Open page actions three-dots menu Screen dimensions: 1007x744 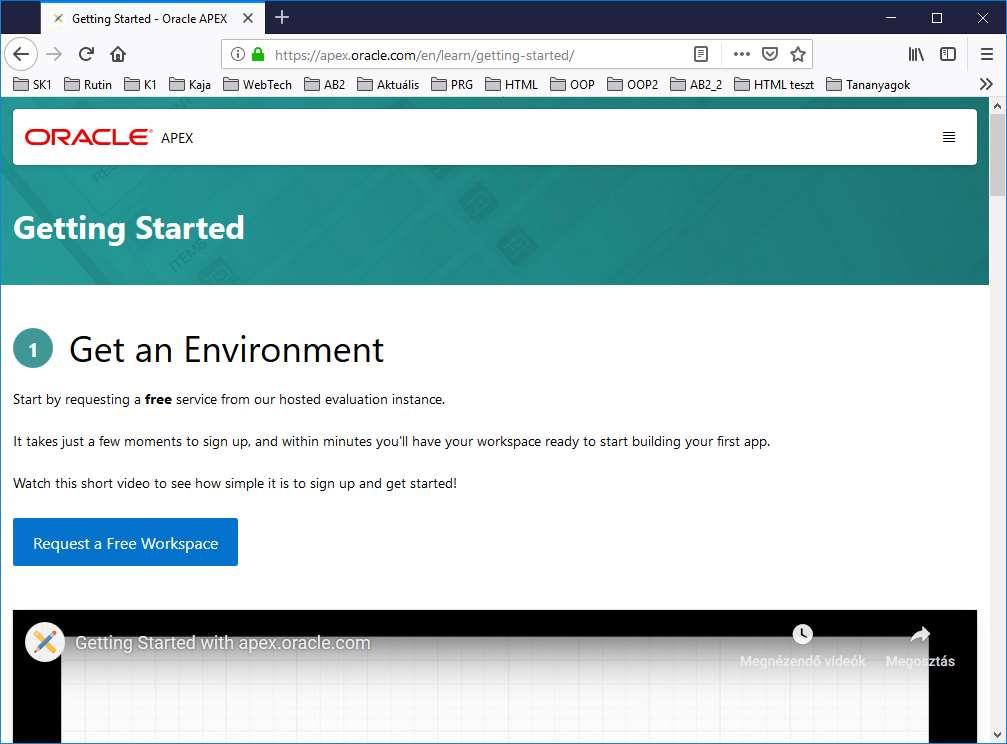(742, 55)
